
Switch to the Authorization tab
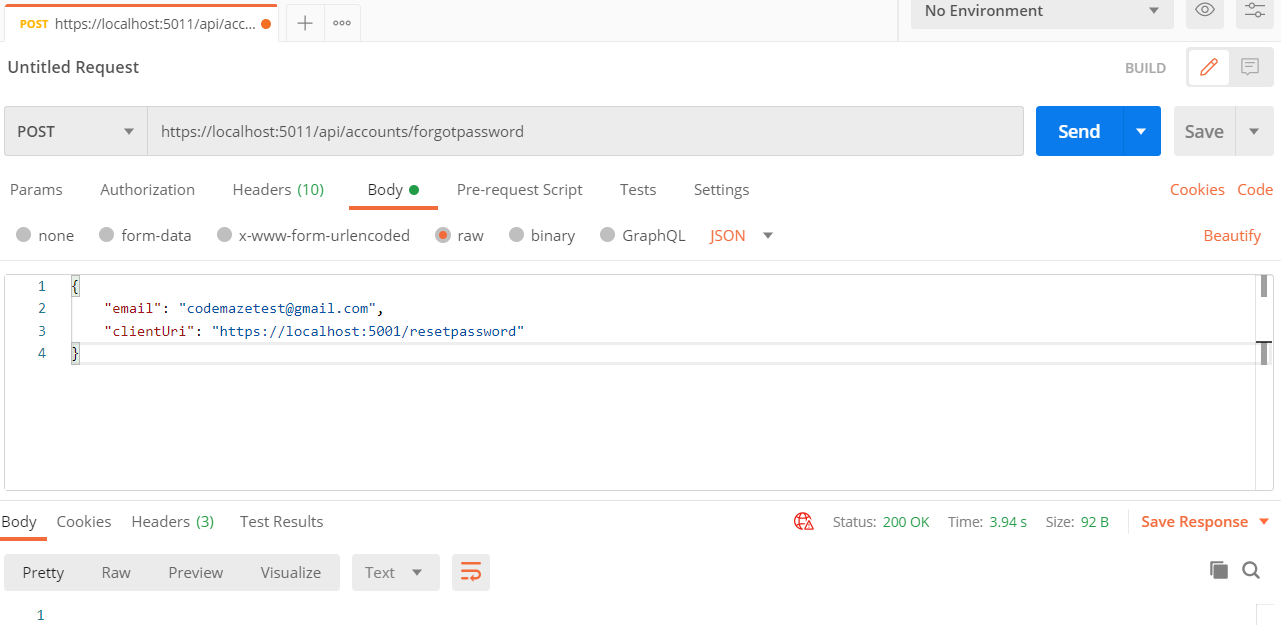tap(147, 190)
